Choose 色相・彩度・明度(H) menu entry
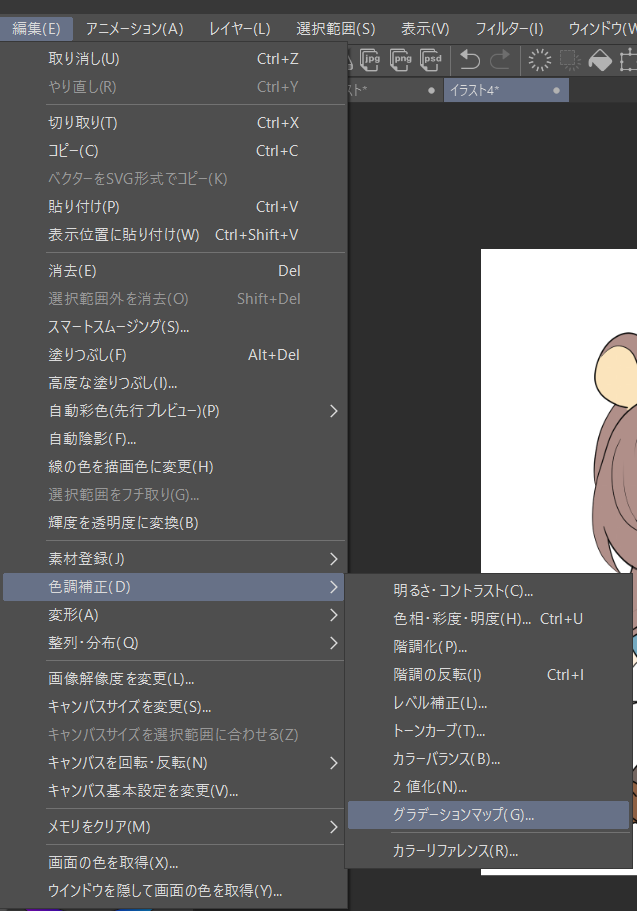 [488, 619]
